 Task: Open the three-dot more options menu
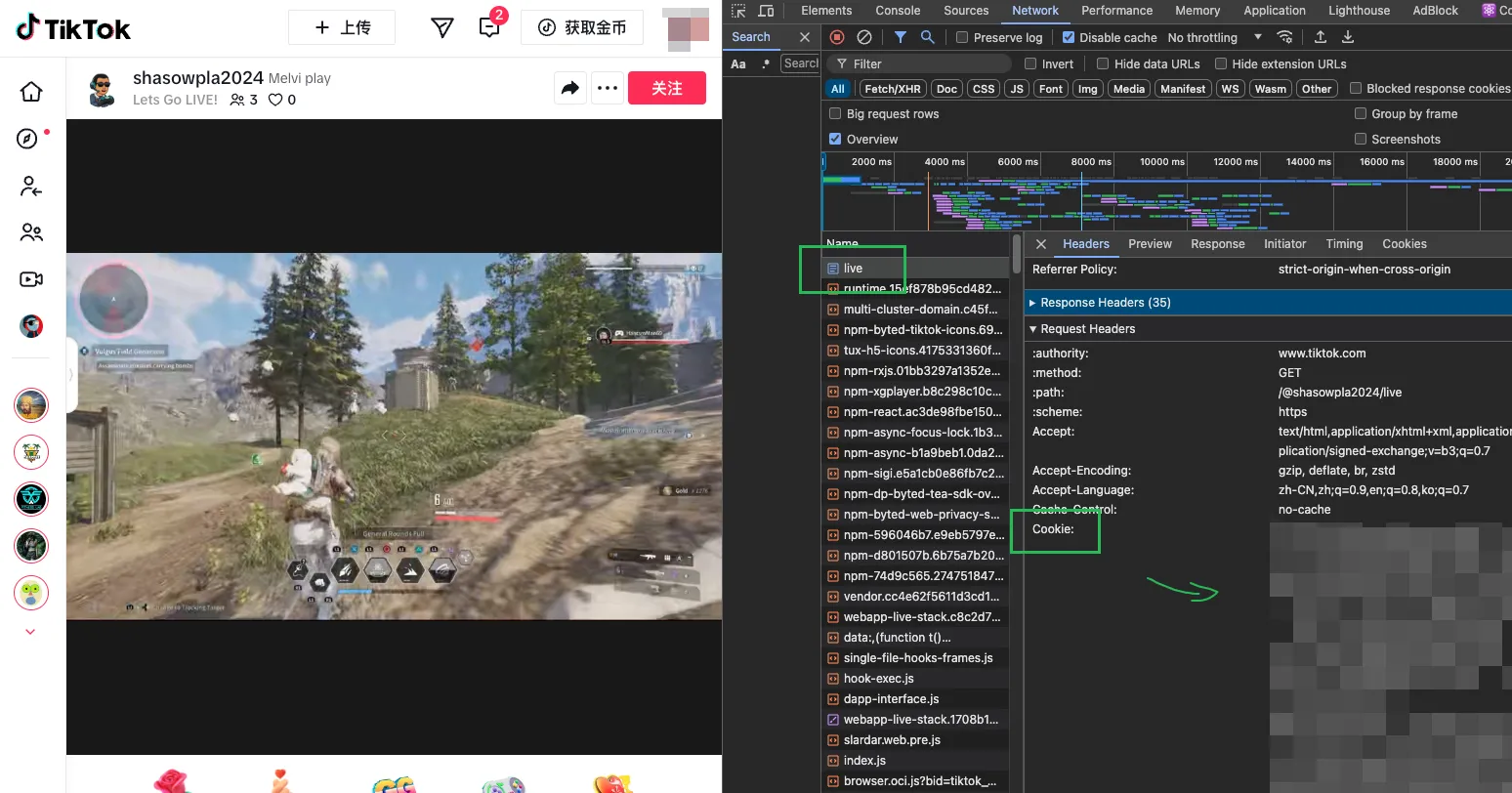click(x=608, y=88)
